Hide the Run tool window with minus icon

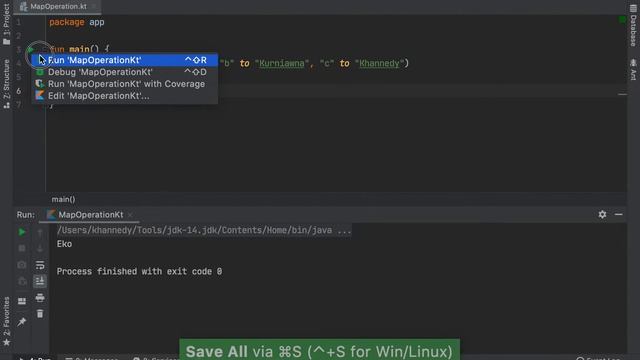pyautogui.click(x=618, y=214)
